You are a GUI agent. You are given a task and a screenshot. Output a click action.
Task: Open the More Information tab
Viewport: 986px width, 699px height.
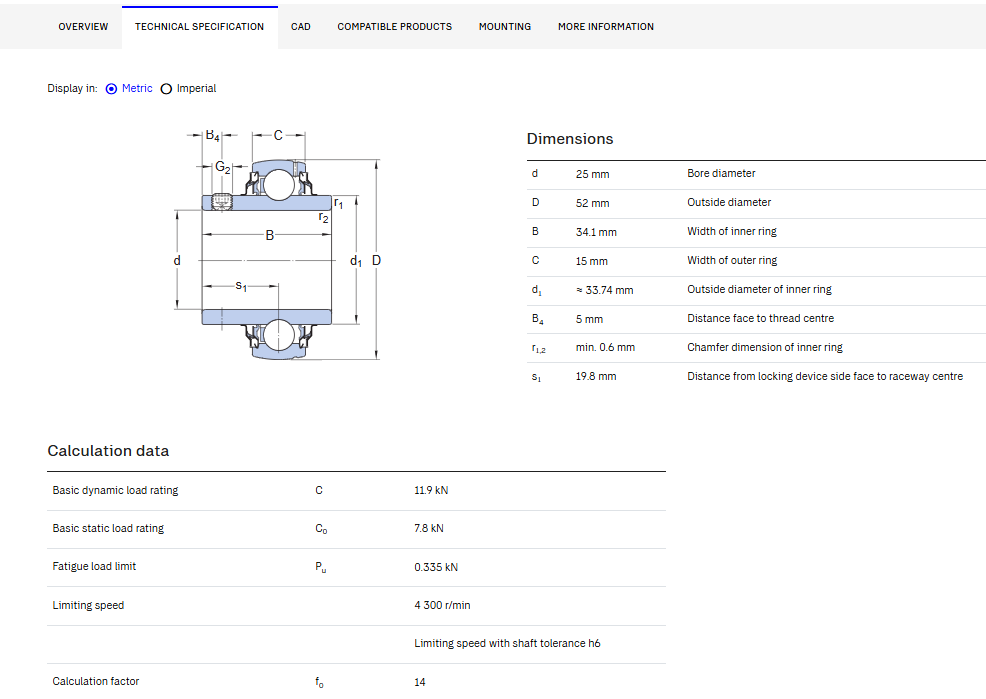pos(606,26)
